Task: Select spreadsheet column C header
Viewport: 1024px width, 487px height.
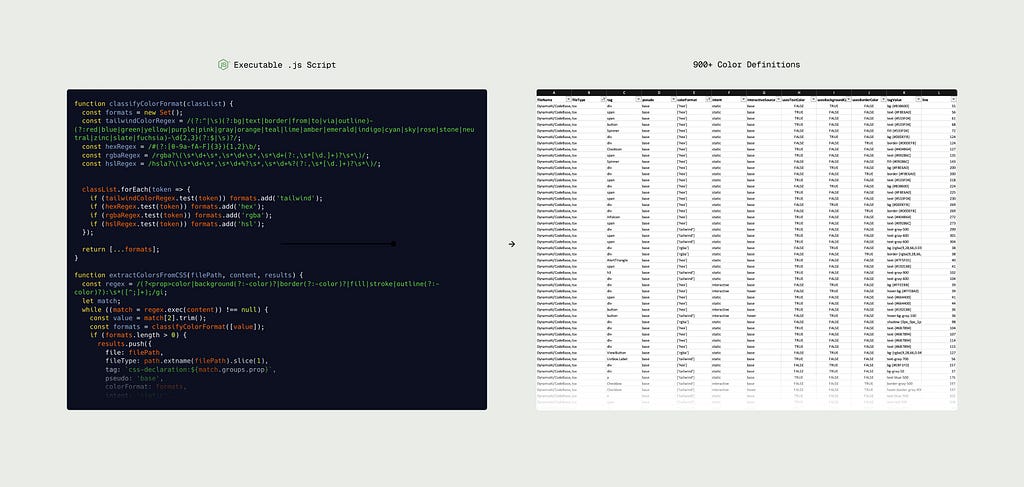Action: click(624, 93)
